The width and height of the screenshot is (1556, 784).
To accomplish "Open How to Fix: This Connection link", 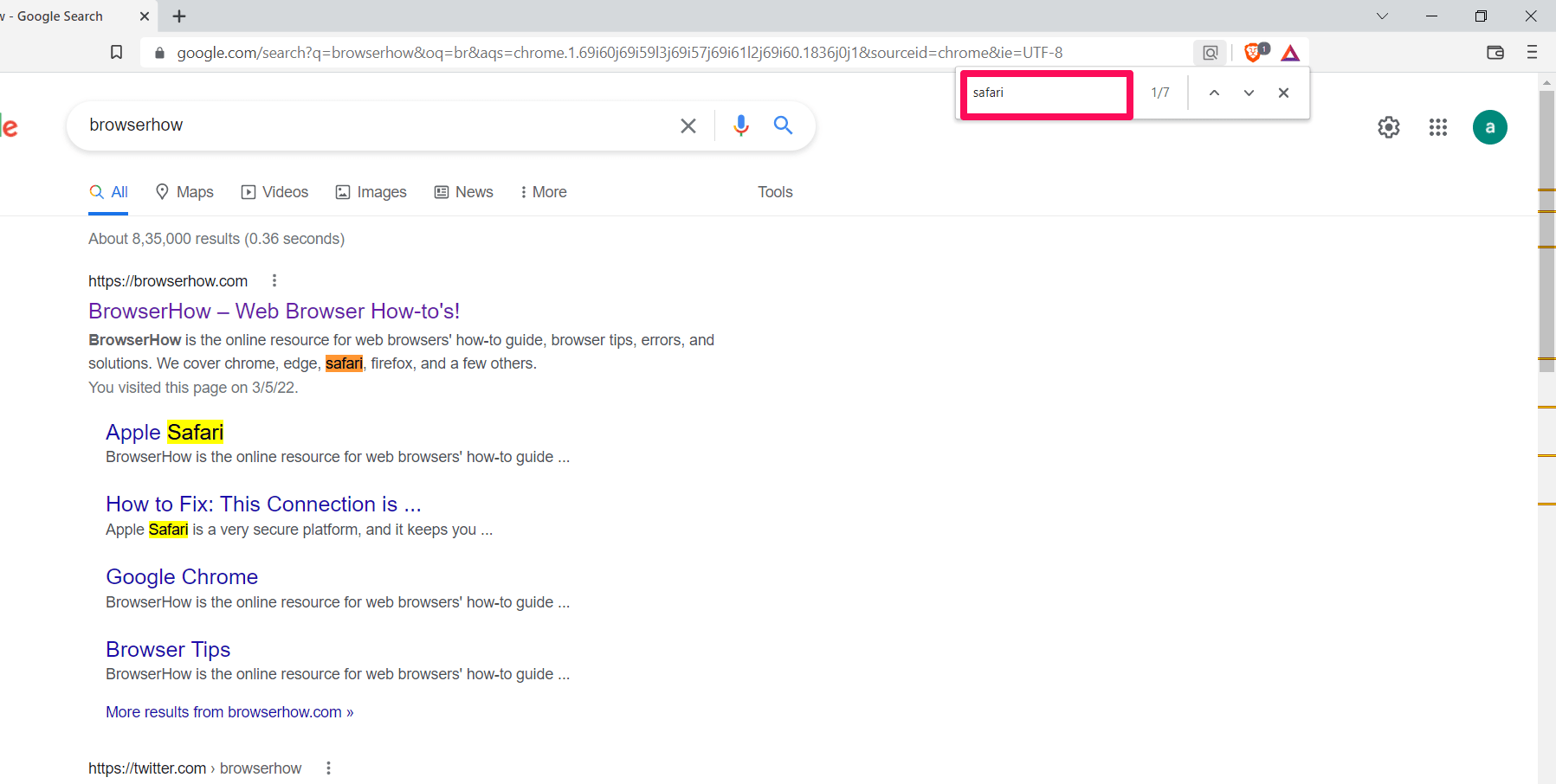I will click(x=263, y=504).
